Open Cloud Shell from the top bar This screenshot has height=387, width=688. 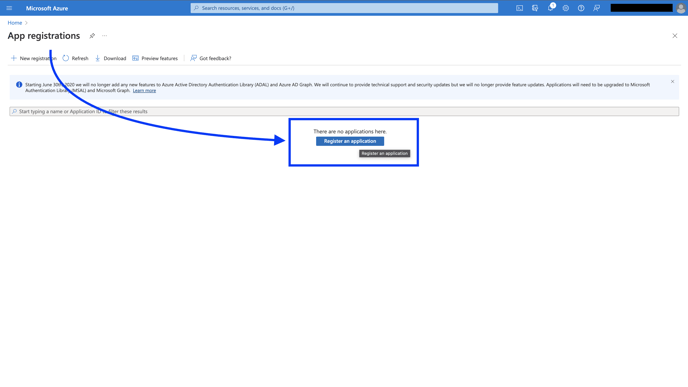tap(519, 8)
